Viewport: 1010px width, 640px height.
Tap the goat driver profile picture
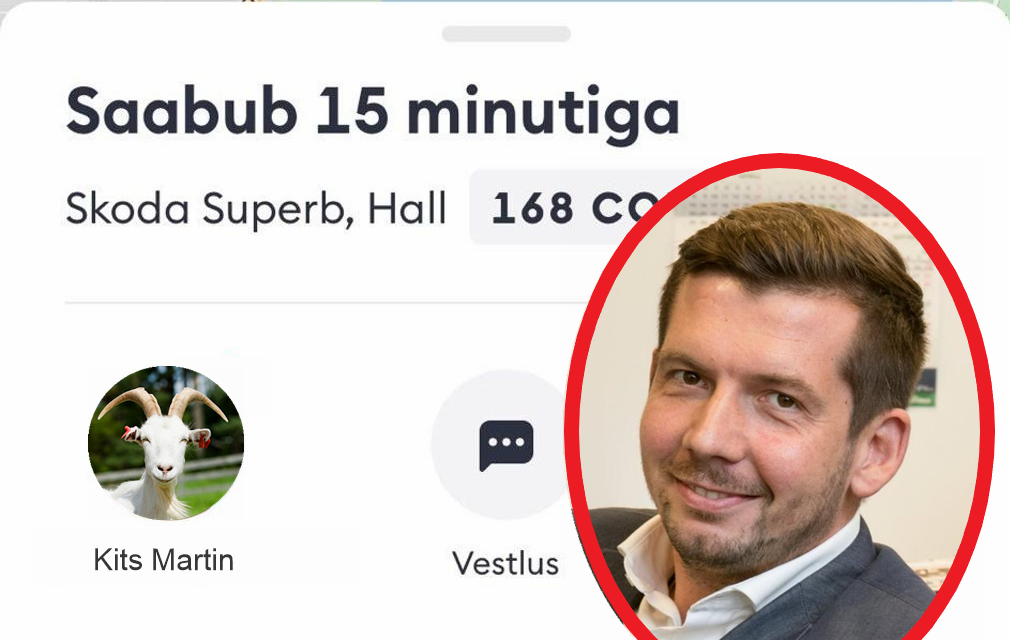click(166, 443)
